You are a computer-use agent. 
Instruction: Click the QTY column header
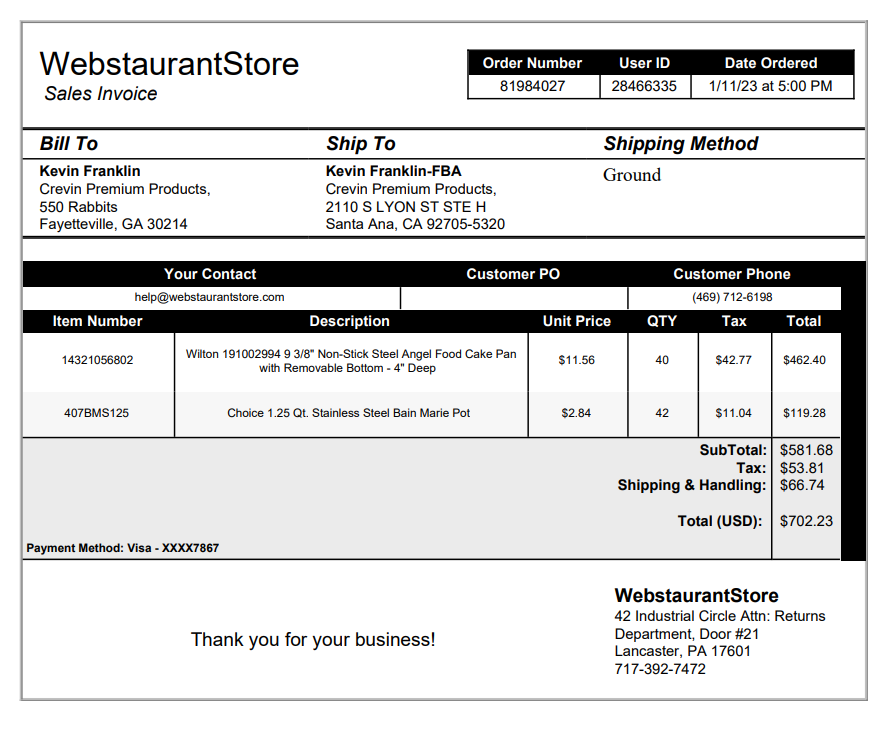point(662,321)
